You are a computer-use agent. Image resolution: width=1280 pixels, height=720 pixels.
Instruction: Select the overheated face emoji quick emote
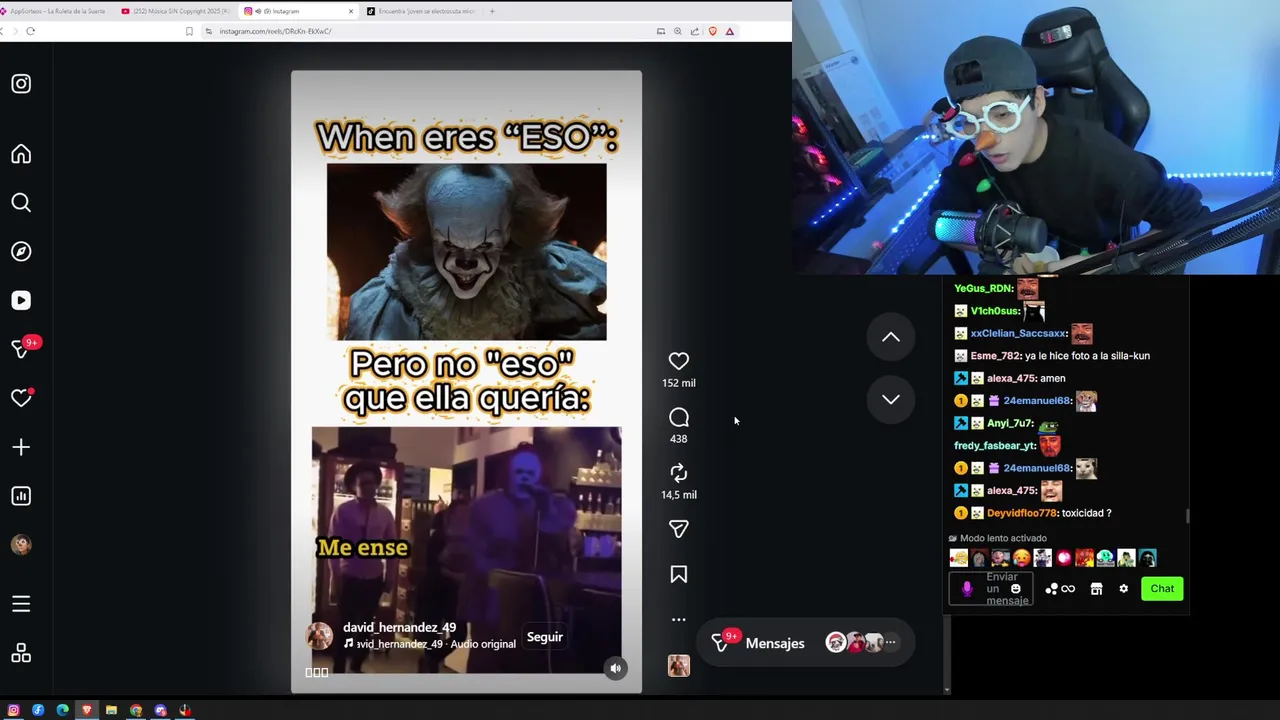point(1021,558)
